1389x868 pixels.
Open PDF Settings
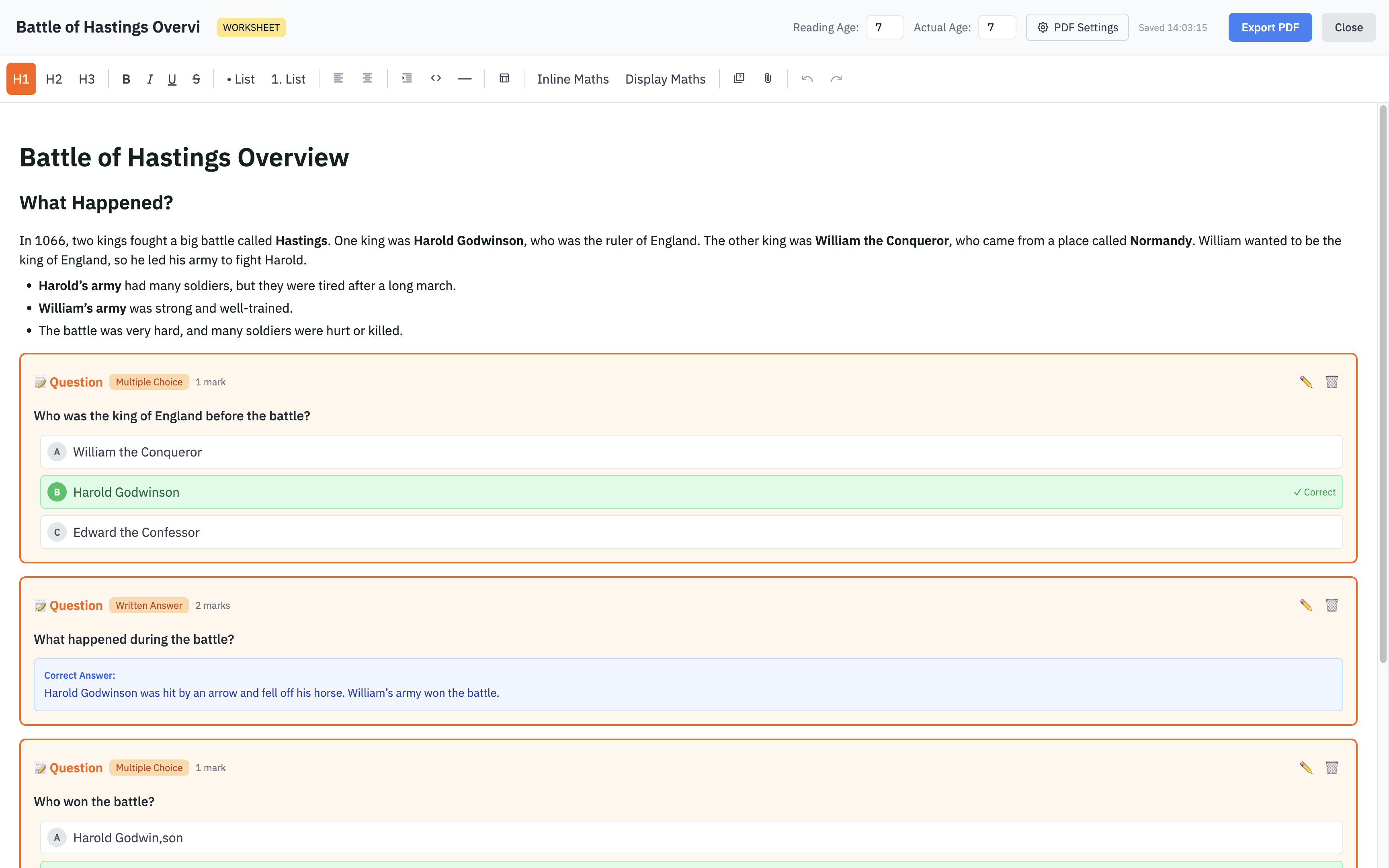pos(1076,27)
